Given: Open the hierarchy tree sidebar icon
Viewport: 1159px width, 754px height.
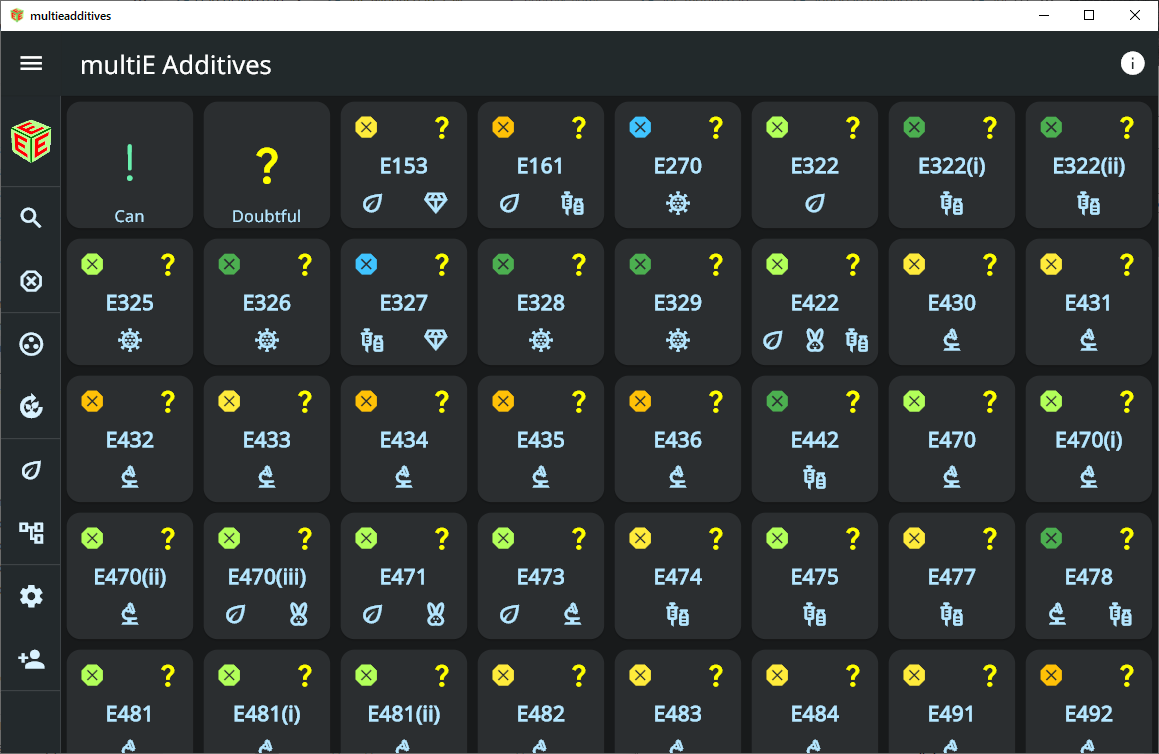Looking at the screenshot, I should click(31, 533).
